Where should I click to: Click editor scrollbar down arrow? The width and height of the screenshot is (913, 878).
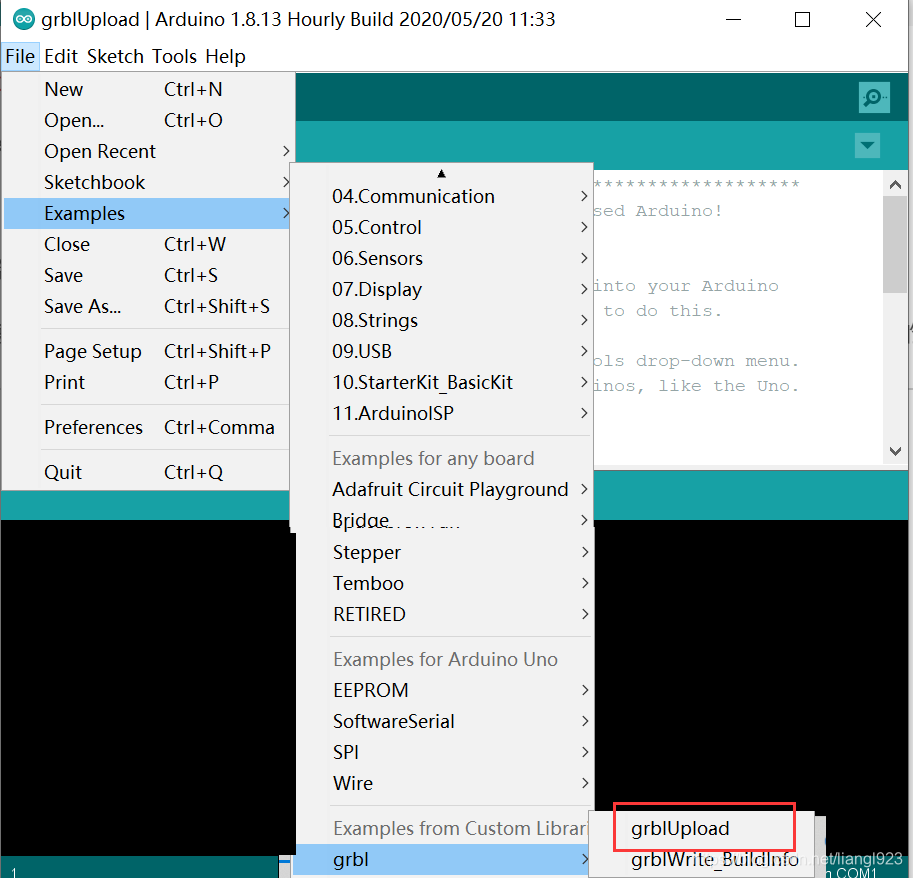point(895,451)
